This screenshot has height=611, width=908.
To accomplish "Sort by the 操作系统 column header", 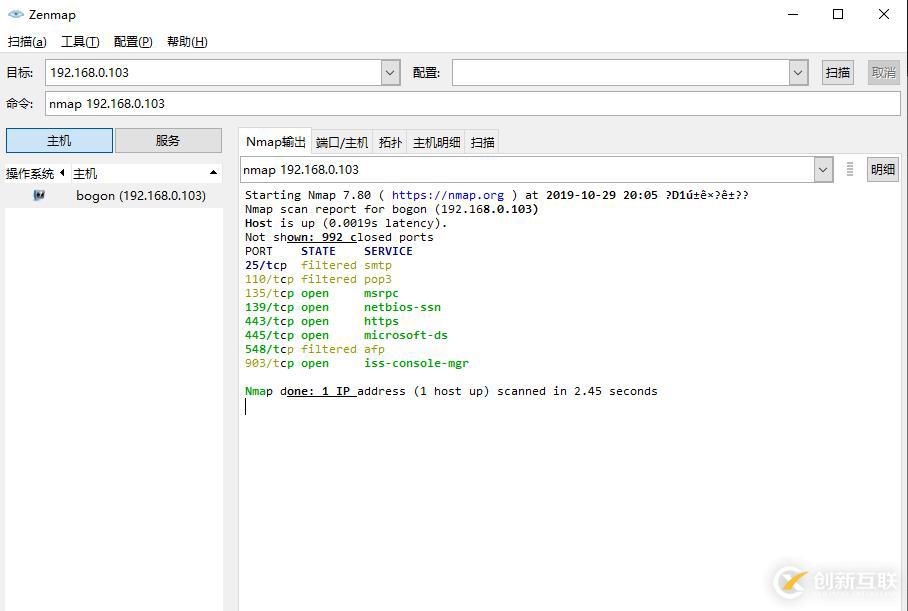I will tap(34, 174).
